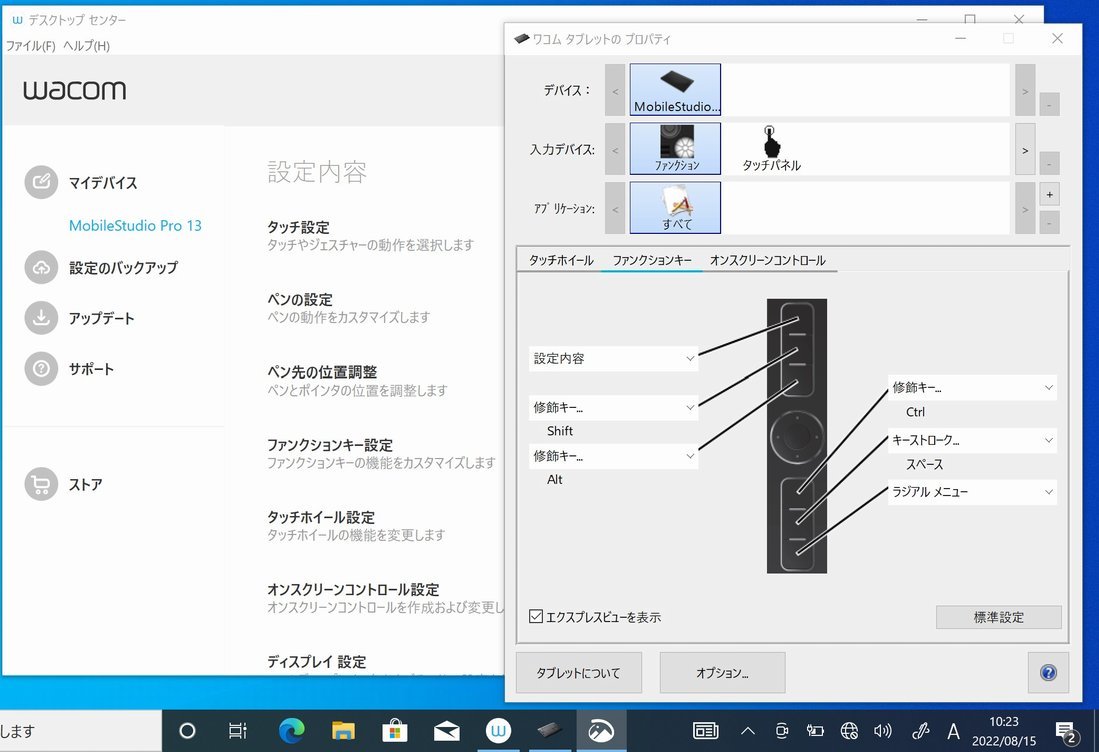Open File Explorer from the taskbar

pyautogui.click(x=343, y=731)
